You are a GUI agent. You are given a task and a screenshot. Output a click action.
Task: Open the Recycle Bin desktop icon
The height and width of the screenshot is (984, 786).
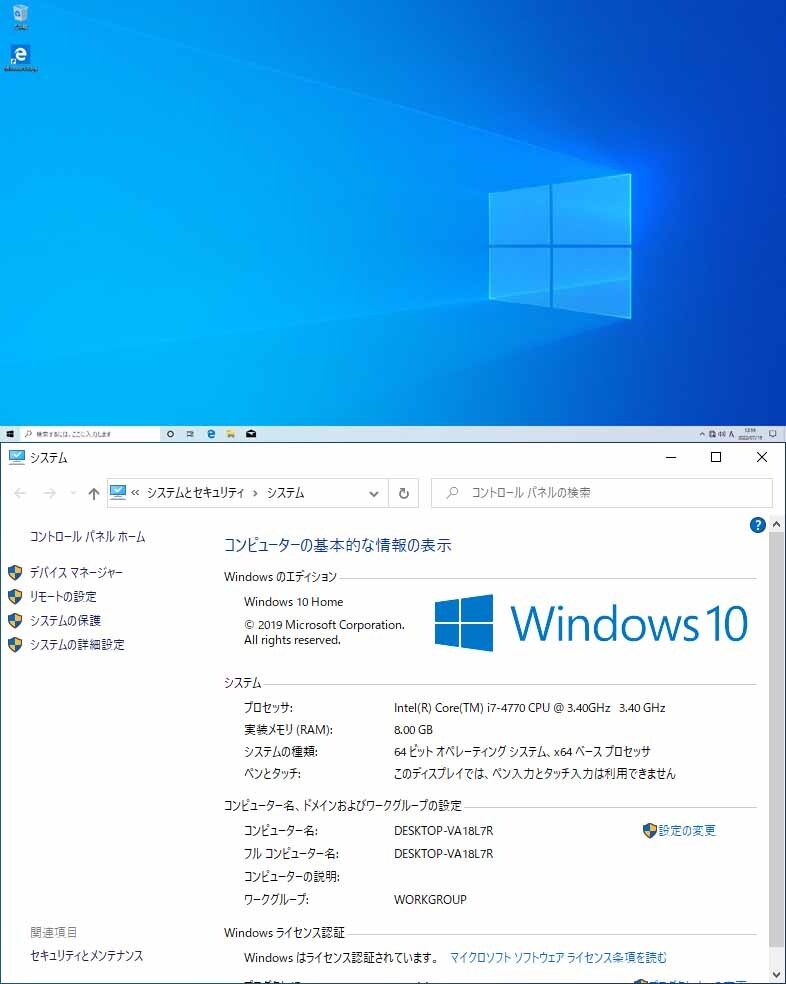click(x=21, y=16)
